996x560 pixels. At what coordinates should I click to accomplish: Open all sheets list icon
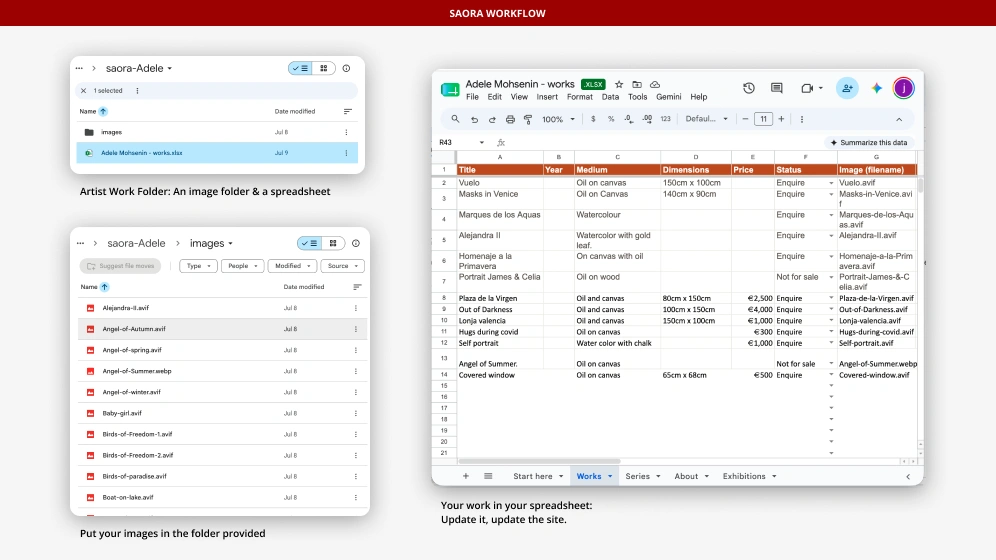[x=488, y=476]
